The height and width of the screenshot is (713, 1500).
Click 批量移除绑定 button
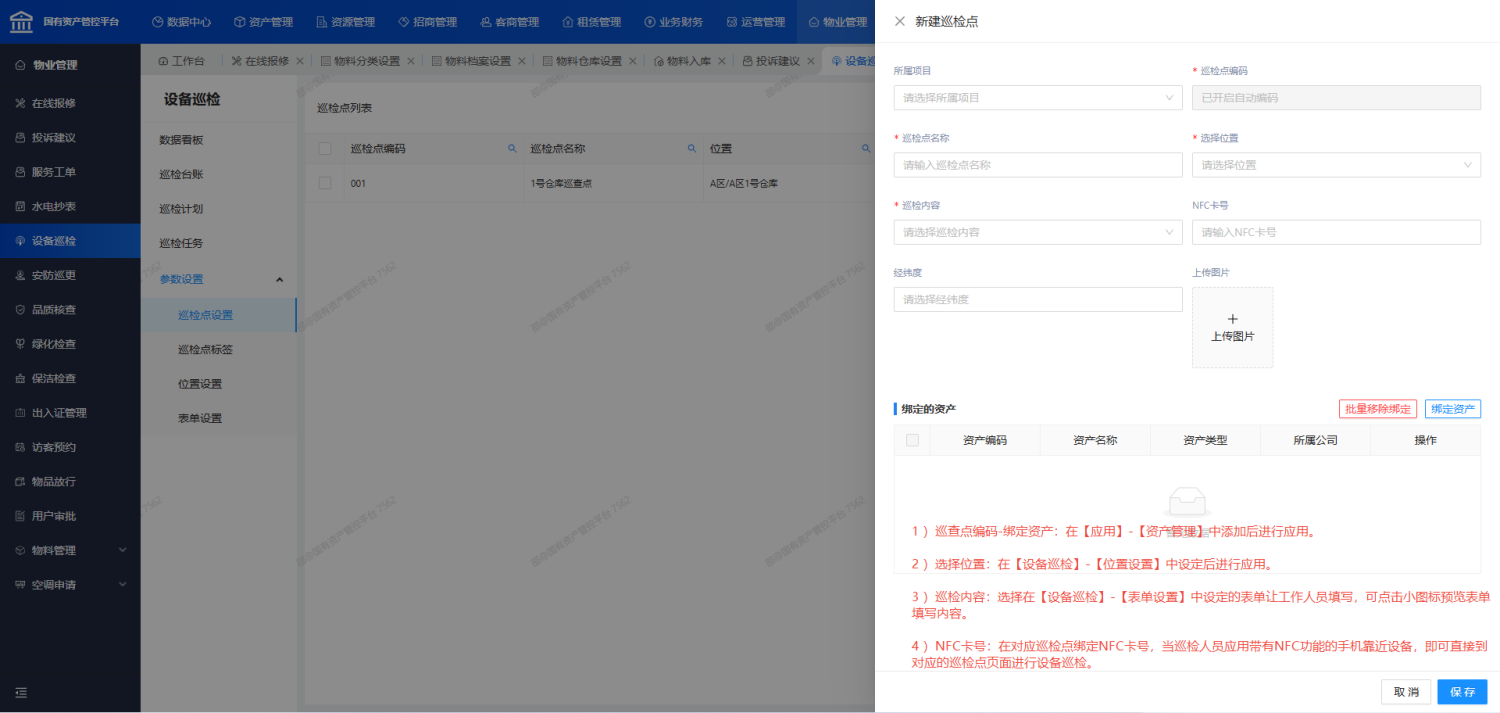tap(1378, 409)
